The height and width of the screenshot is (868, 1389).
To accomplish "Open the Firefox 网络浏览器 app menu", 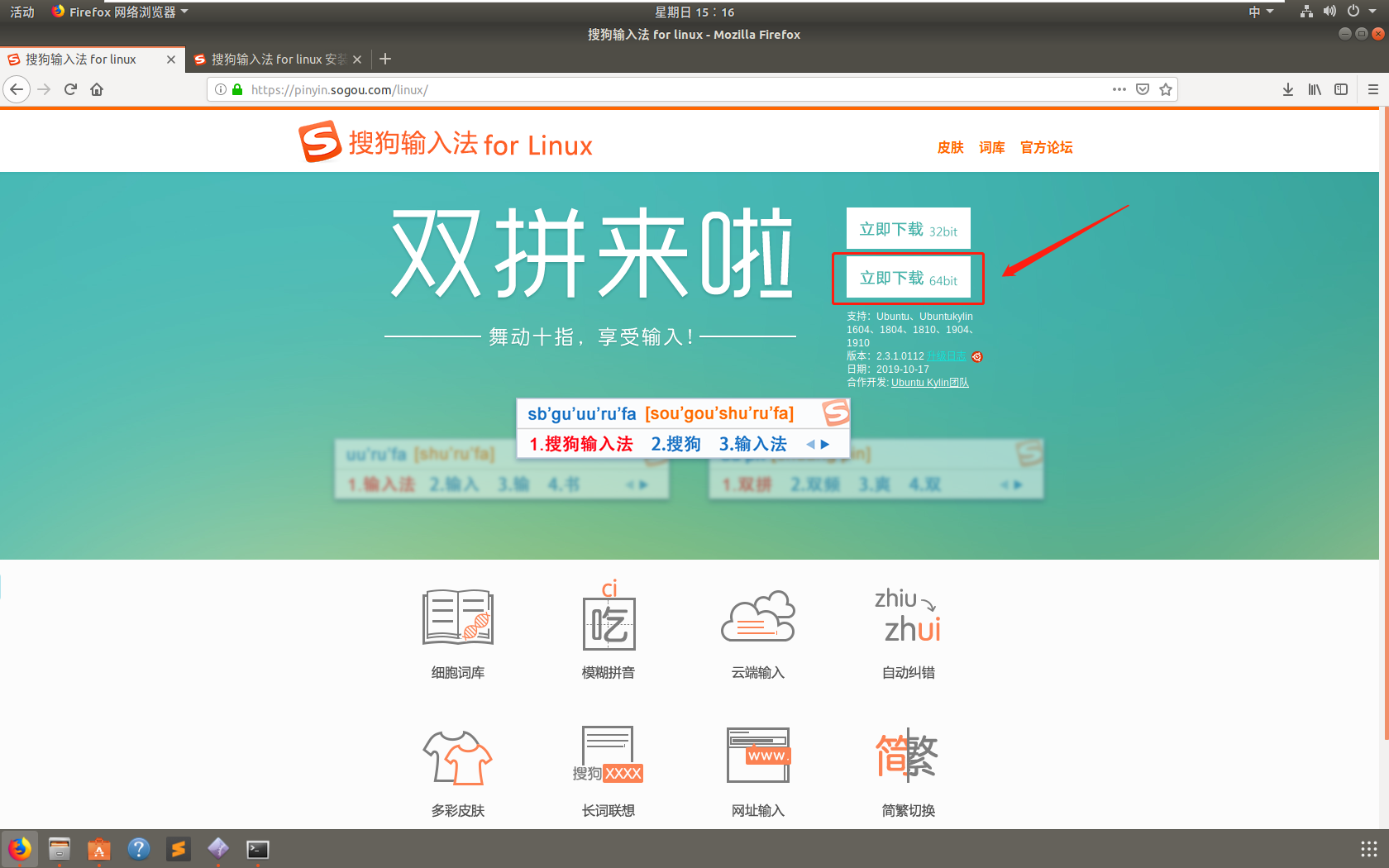I will pos(120,12).
